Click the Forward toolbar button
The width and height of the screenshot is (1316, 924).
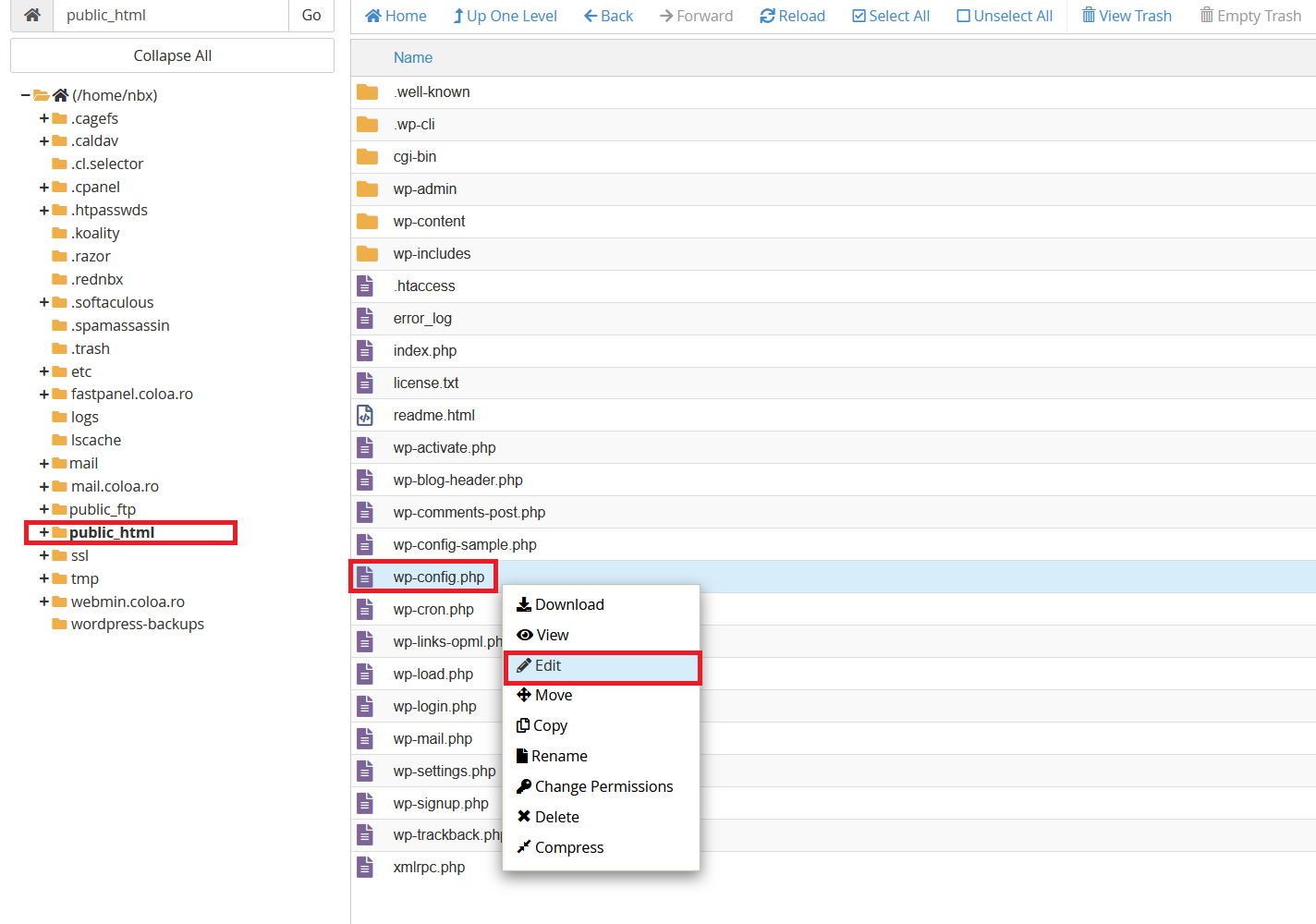click(696, 16)
